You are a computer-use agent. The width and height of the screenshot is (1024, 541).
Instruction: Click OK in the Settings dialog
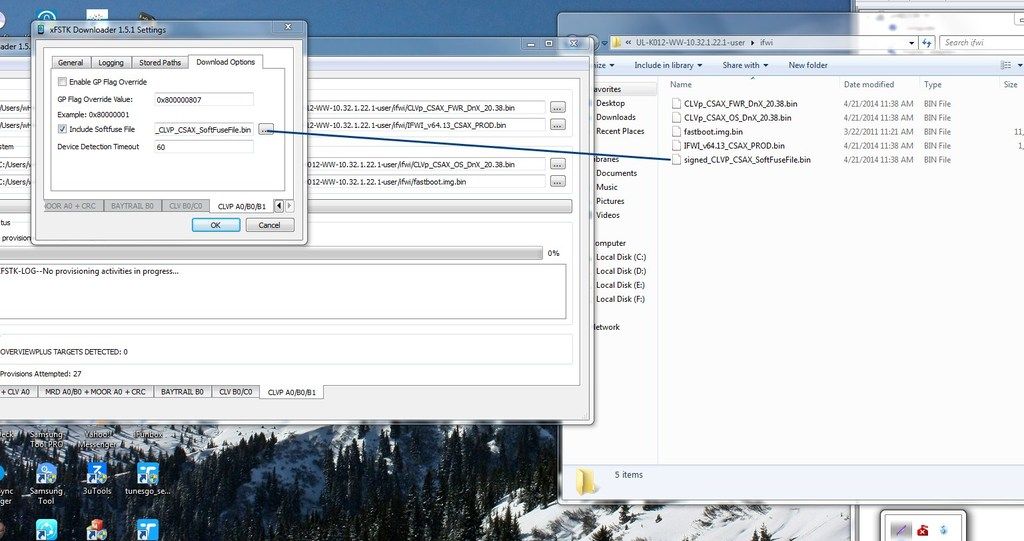coord(216,225)
